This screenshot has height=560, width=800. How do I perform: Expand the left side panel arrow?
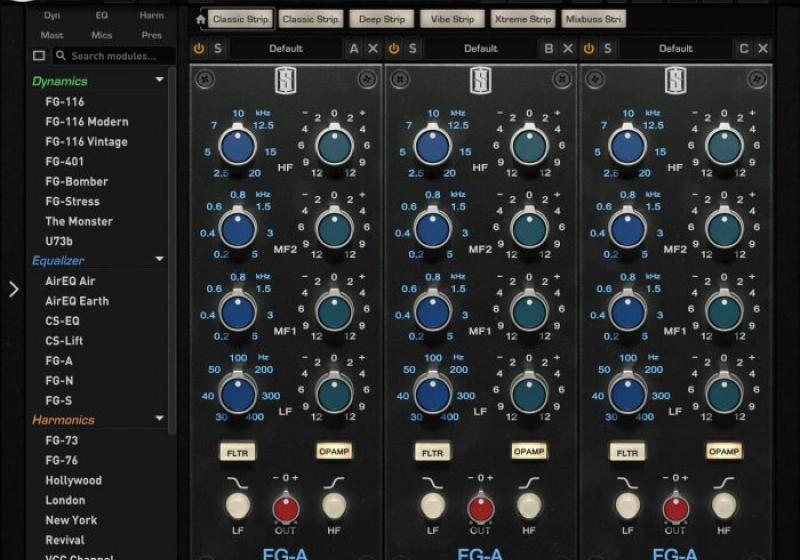13,289
